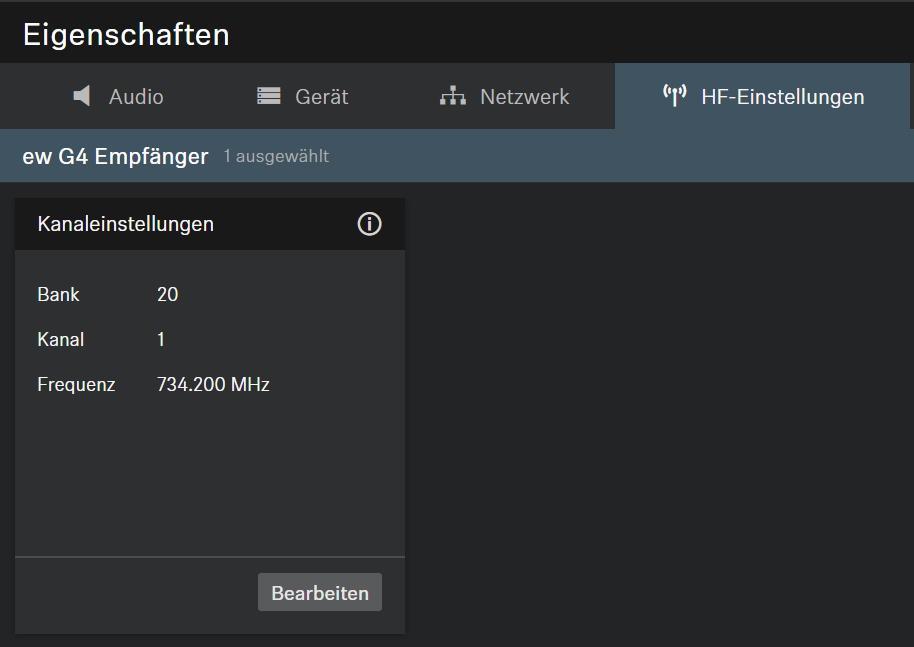The image size is (914, 647).
Task: Switch to the Audio tab label
Action: click(x=136, y=97)
